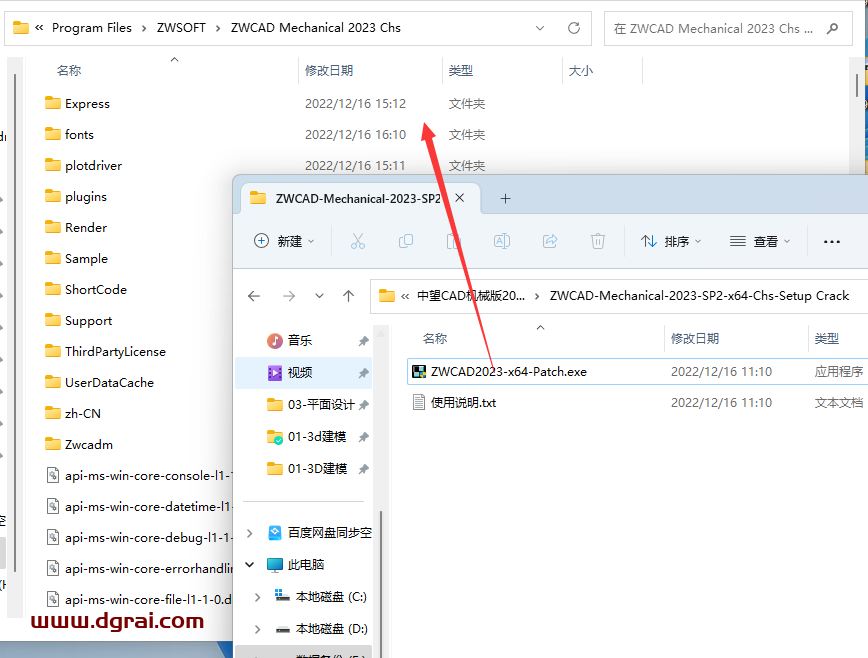Select the fonts folder
868x658 pixels.
pyautogui.click(x=79, y=134)
